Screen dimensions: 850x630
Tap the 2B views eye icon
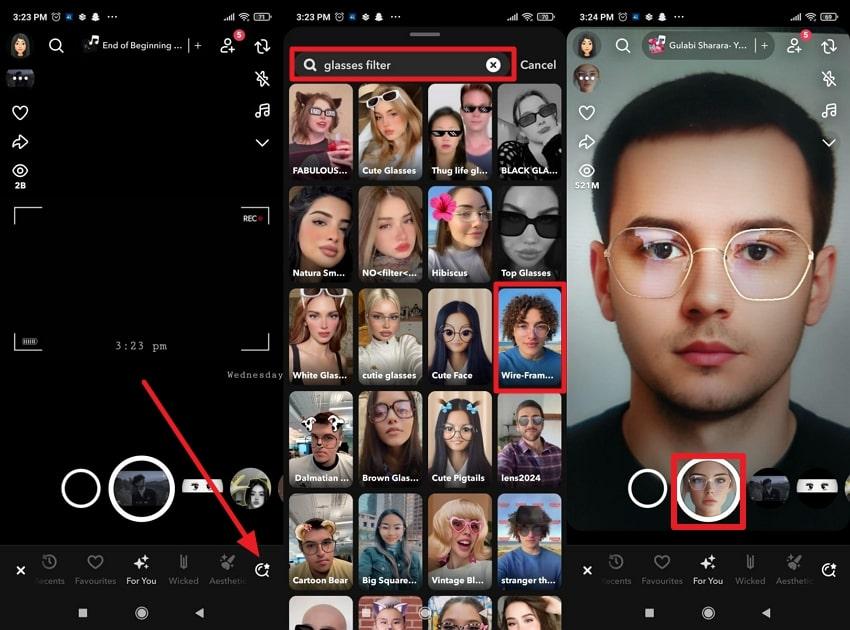pos(20,171)
